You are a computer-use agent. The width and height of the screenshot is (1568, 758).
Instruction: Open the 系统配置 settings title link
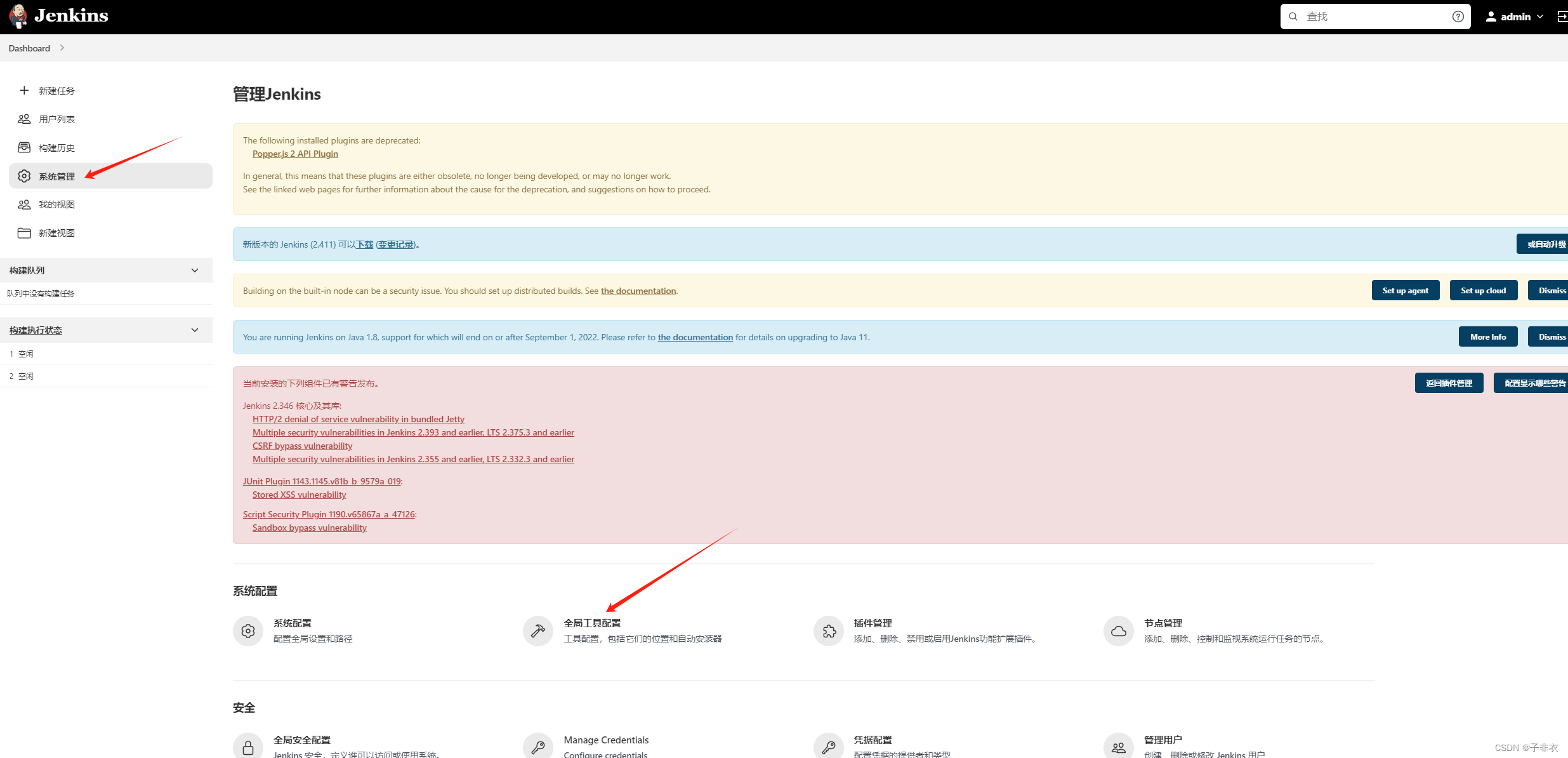293,623
